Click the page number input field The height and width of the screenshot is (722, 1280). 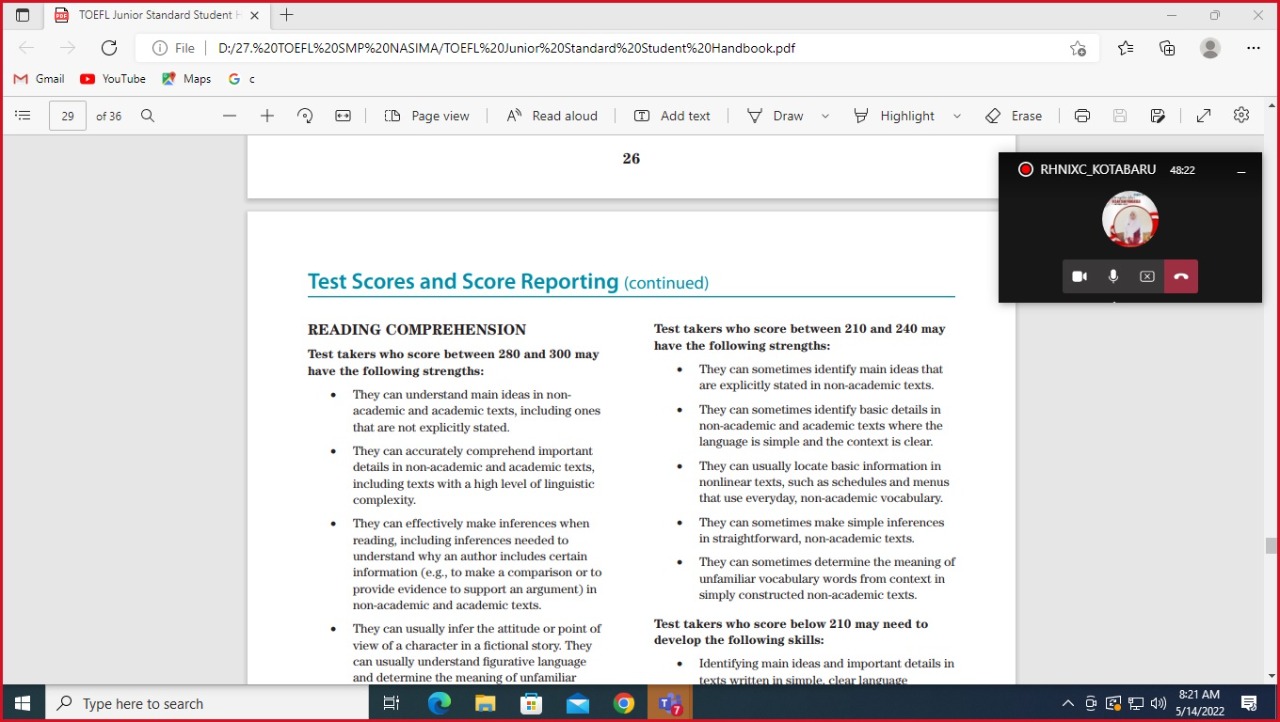68,116
